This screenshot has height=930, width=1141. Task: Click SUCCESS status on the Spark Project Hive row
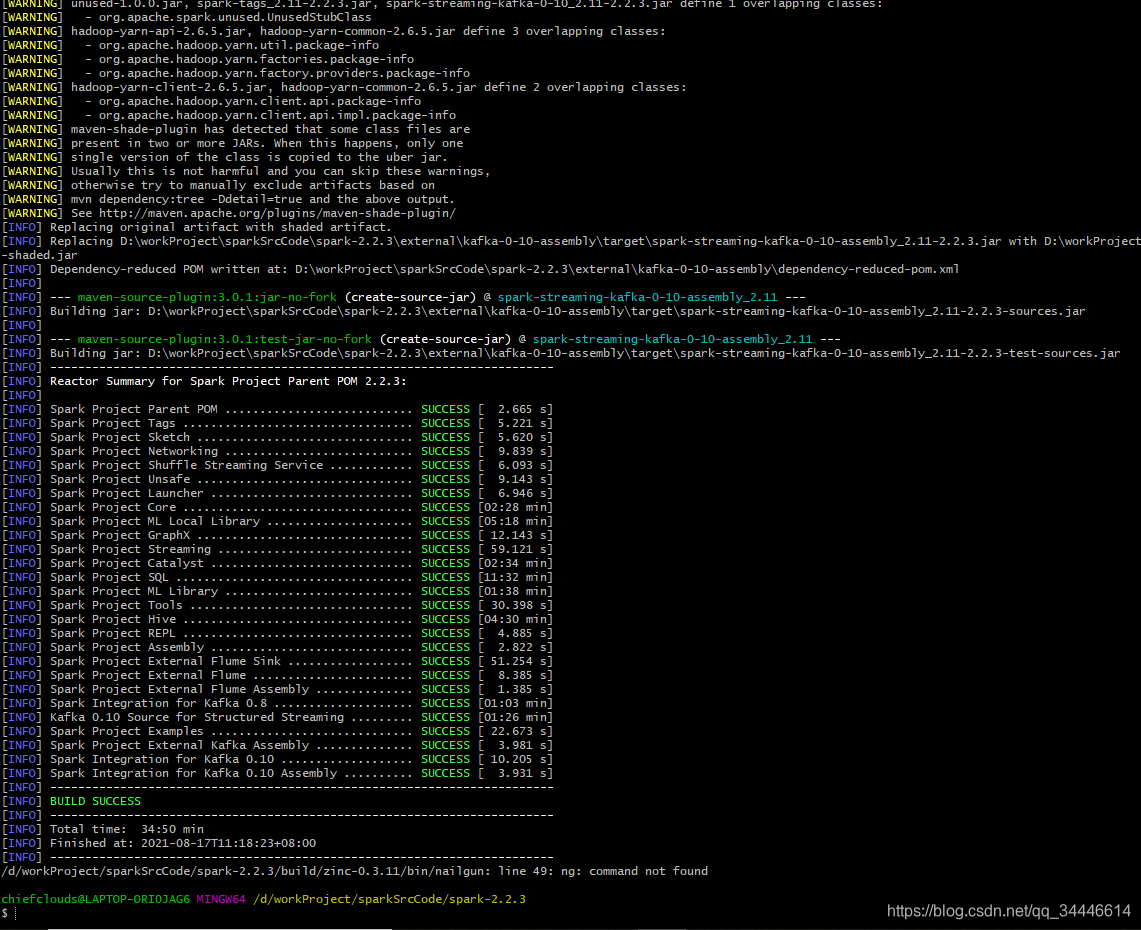(445, 619)
